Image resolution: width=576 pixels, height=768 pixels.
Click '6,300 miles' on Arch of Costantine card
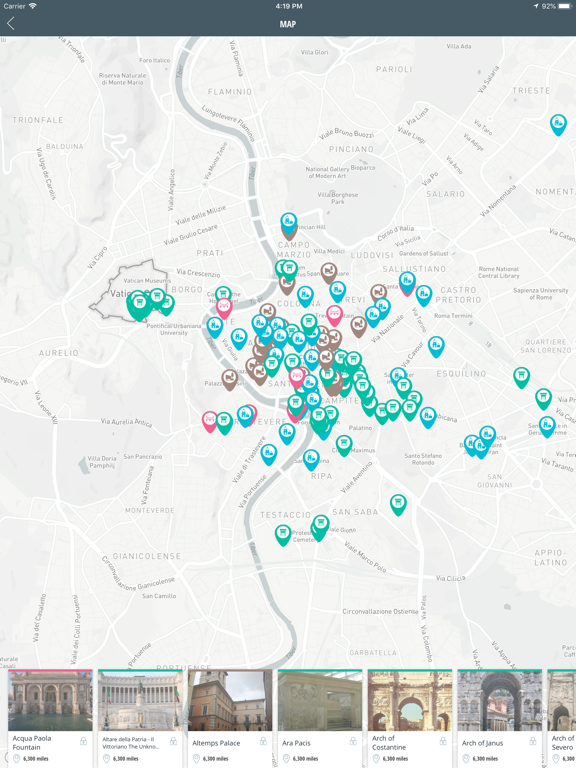click(395, 759)
